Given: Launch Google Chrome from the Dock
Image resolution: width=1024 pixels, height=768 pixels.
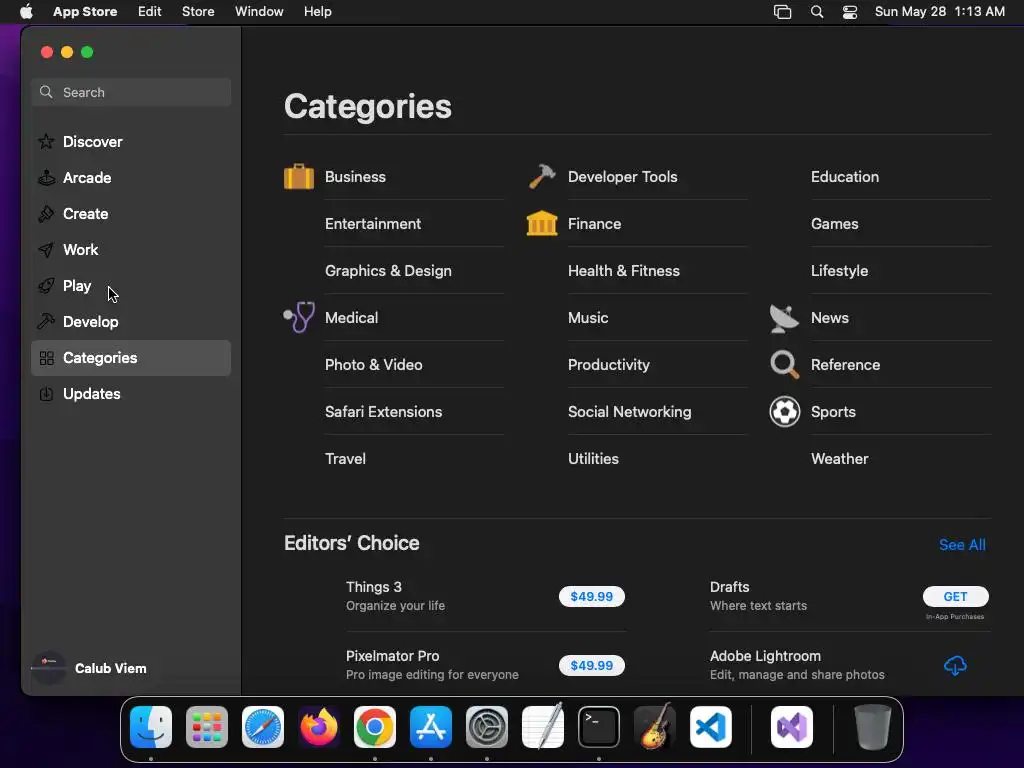Looking at the screenshot, I should click(375, 727).
